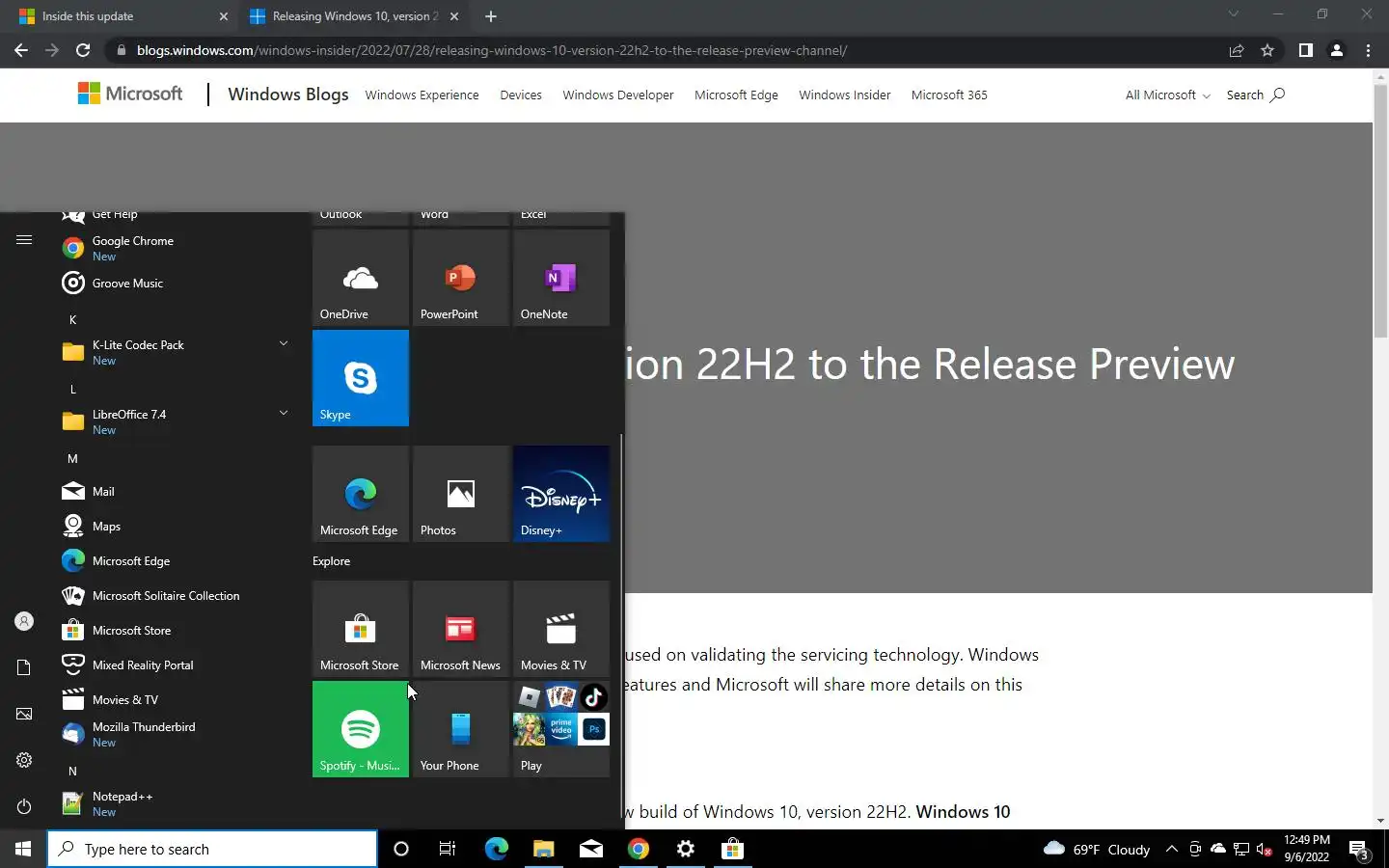Open Microsoft Store from the app list
1389x868 pixels.
pyautogui.click(x=177, y=630)
